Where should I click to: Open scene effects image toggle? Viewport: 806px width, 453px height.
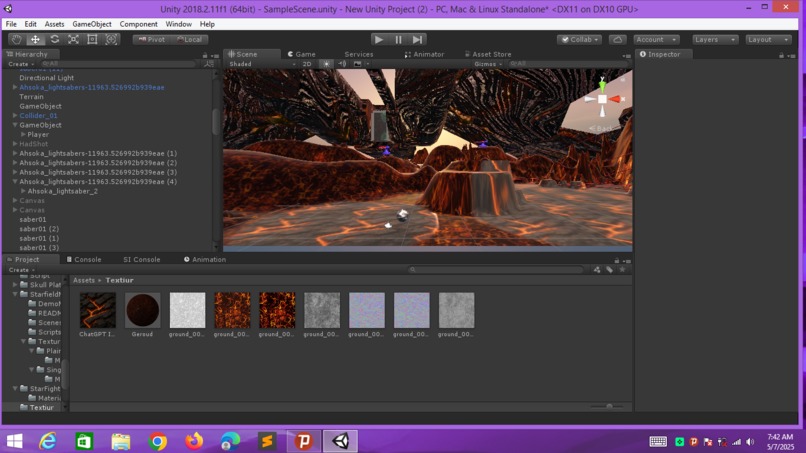click(358, 64)
